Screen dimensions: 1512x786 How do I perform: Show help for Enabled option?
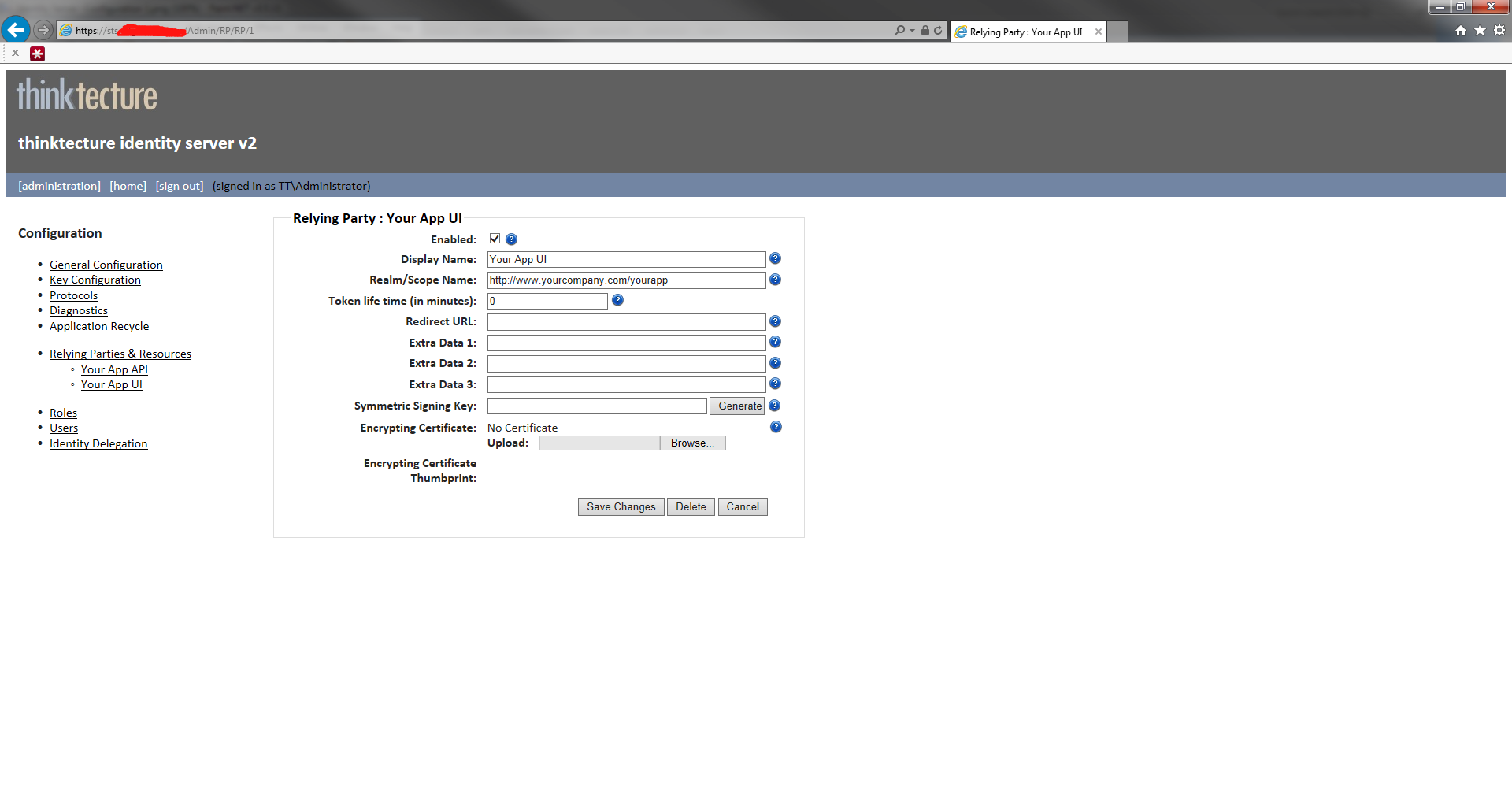pos(511,239)
